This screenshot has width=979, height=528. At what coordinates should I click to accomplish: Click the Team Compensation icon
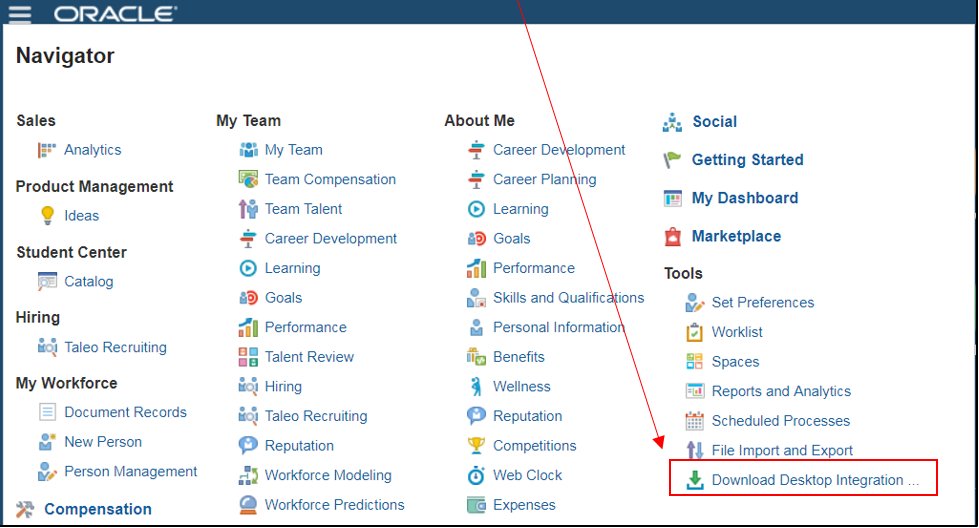pos(248,179)
